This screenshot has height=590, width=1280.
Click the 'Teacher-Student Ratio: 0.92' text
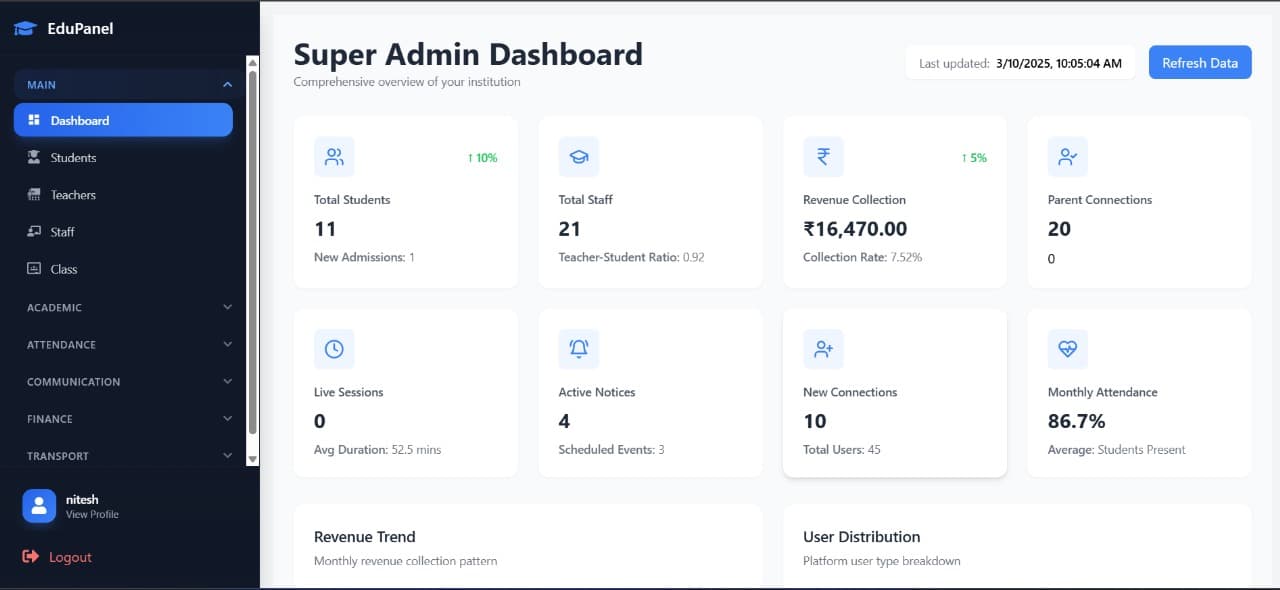click(632, 257)
